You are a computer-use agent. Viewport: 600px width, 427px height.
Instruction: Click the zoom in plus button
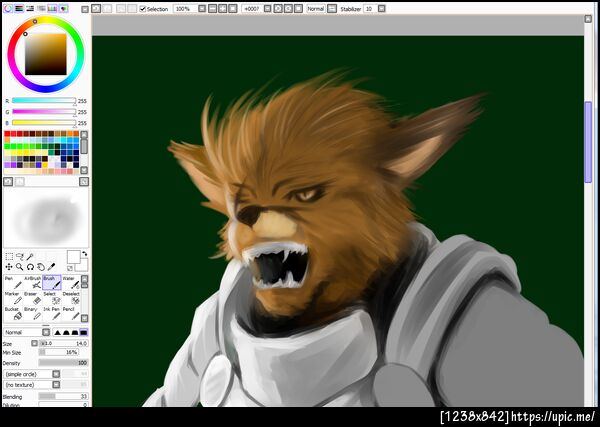(x=223, y=8)
